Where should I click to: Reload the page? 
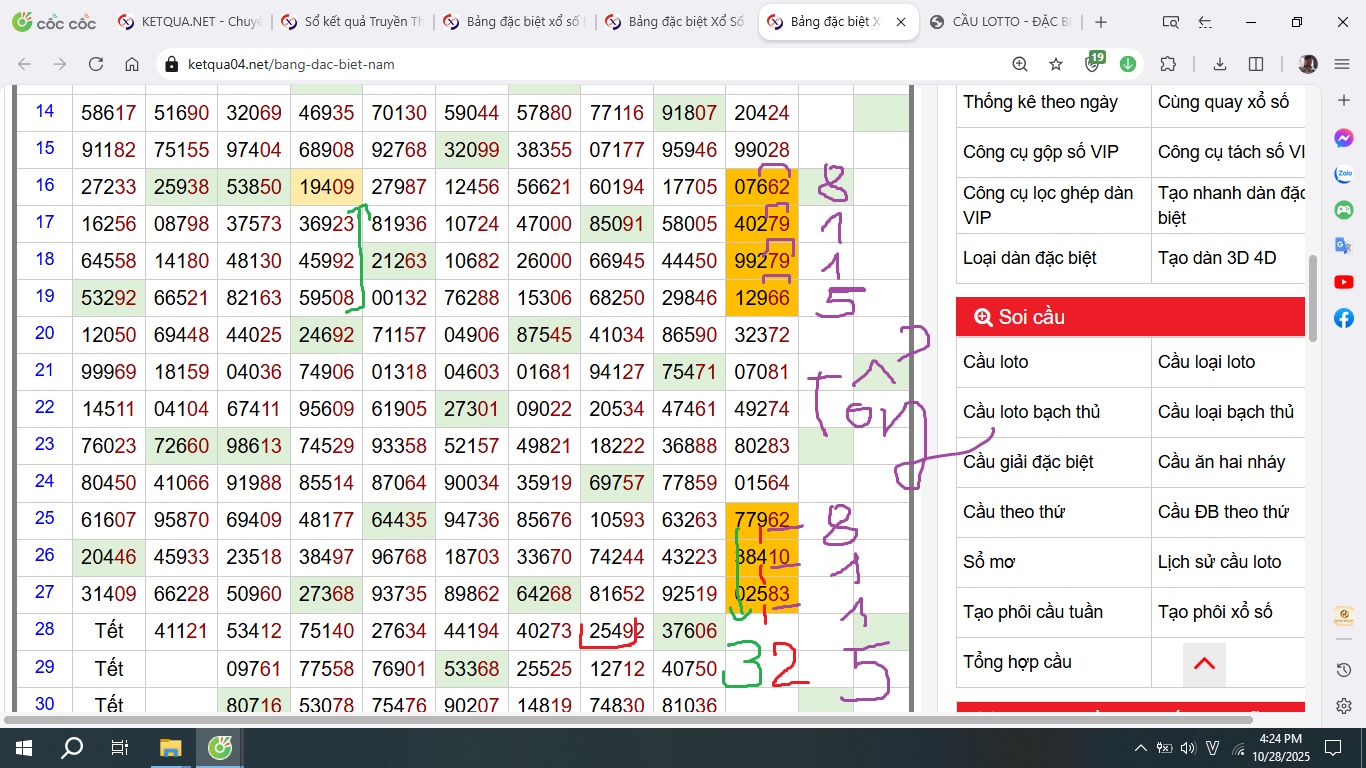(96, 64)
